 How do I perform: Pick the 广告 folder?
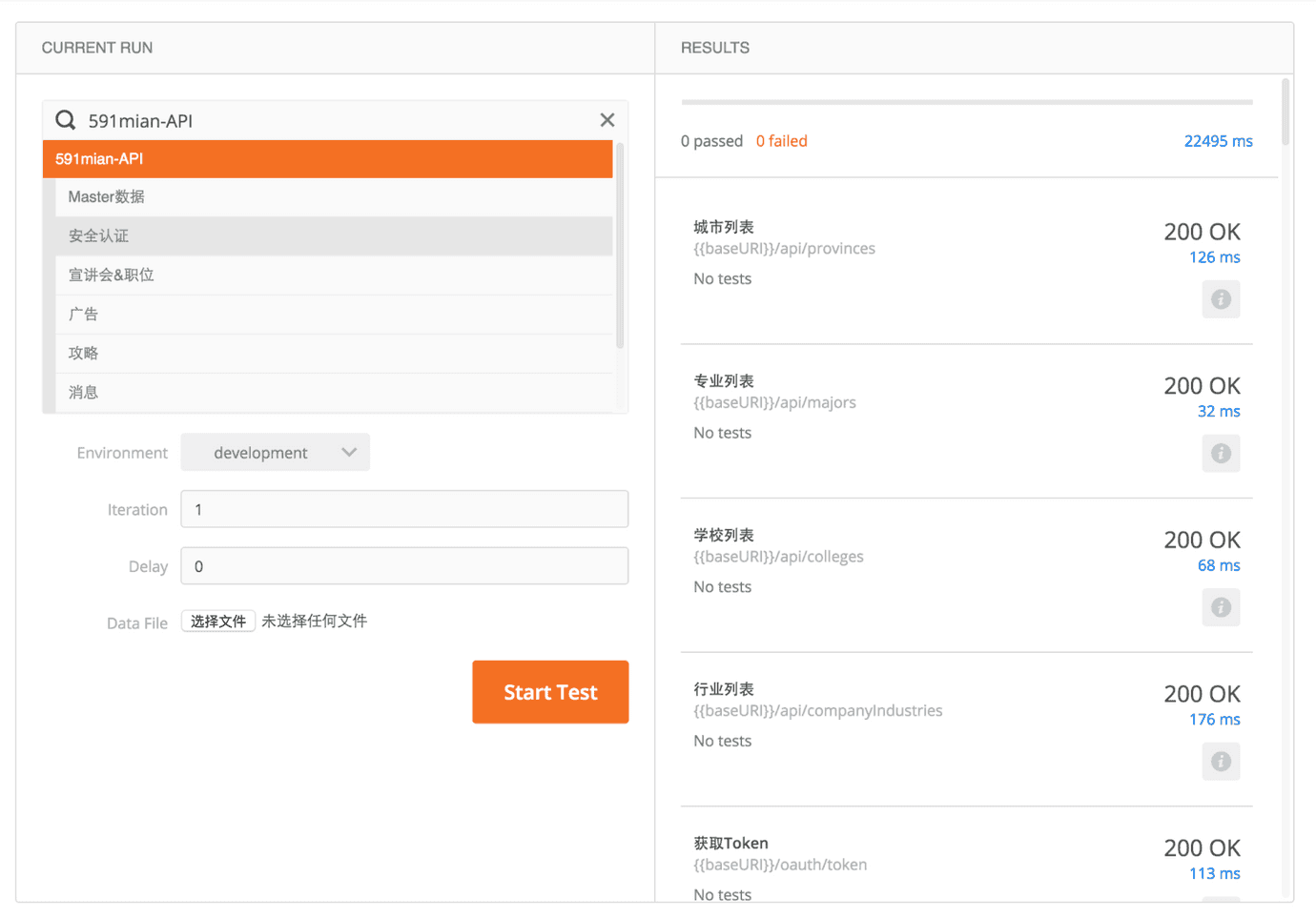[x=334, y=315]
